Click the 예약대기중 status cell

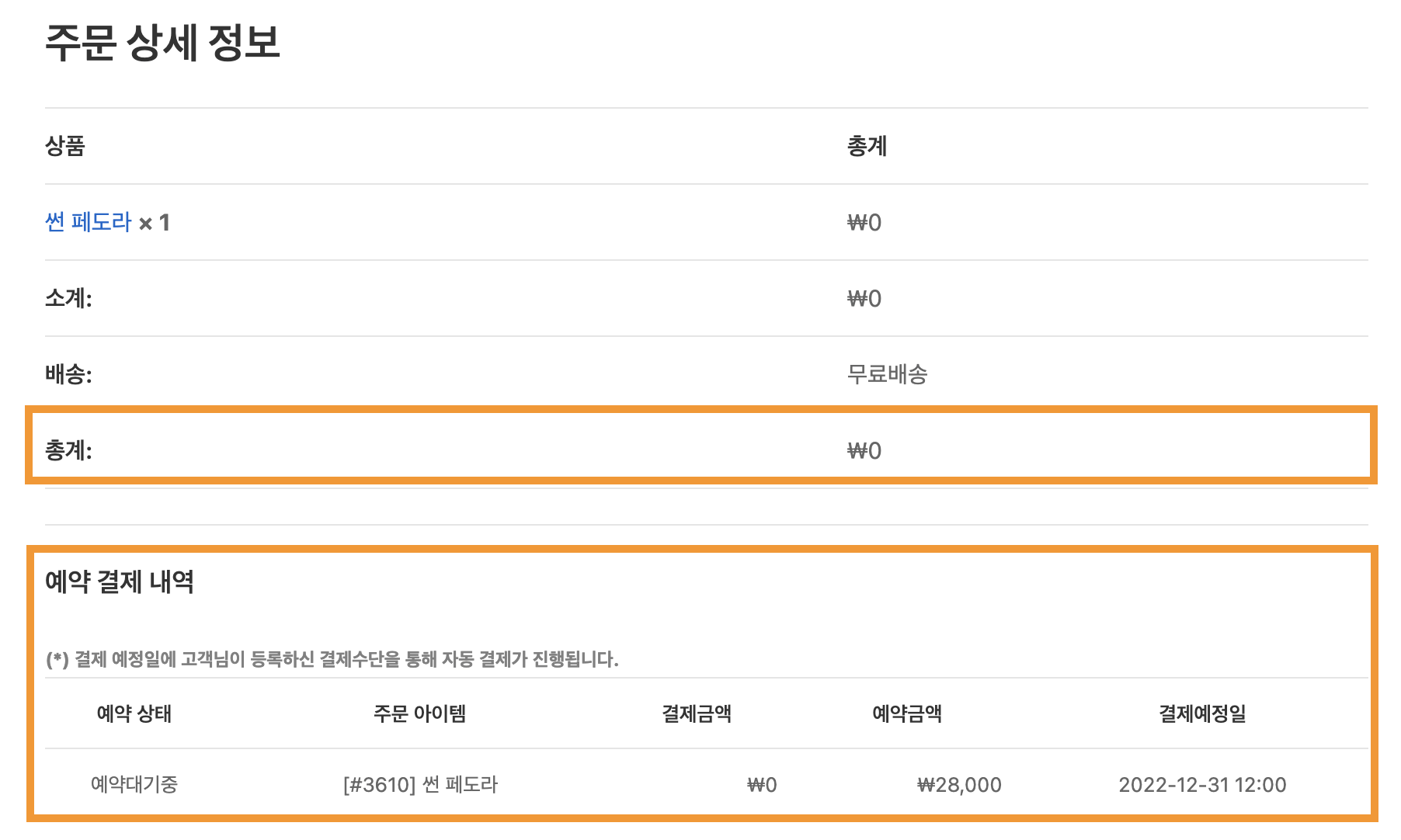[134, 784]
